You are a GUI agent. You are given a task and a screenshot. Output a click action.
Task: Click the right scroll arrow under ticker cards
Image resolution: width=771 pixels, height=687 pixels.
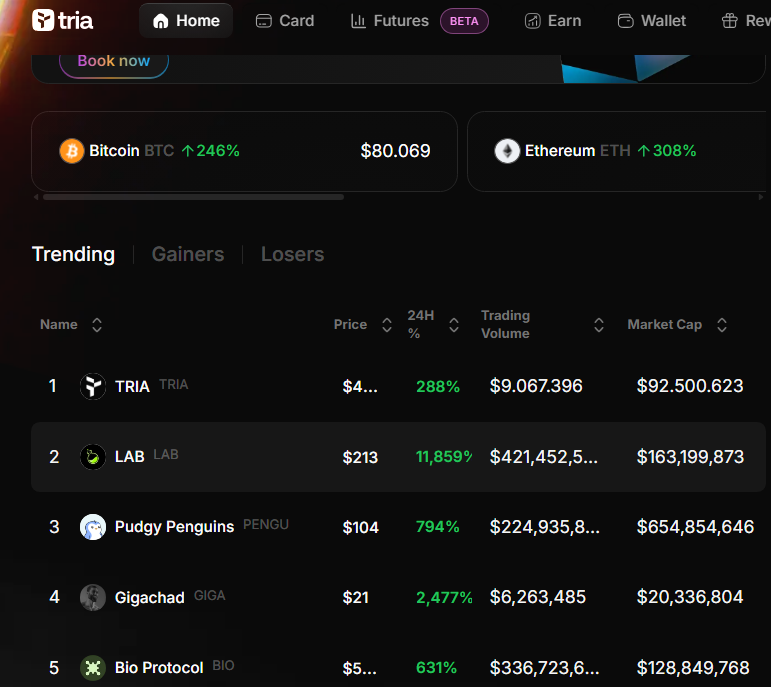[761, 197]
